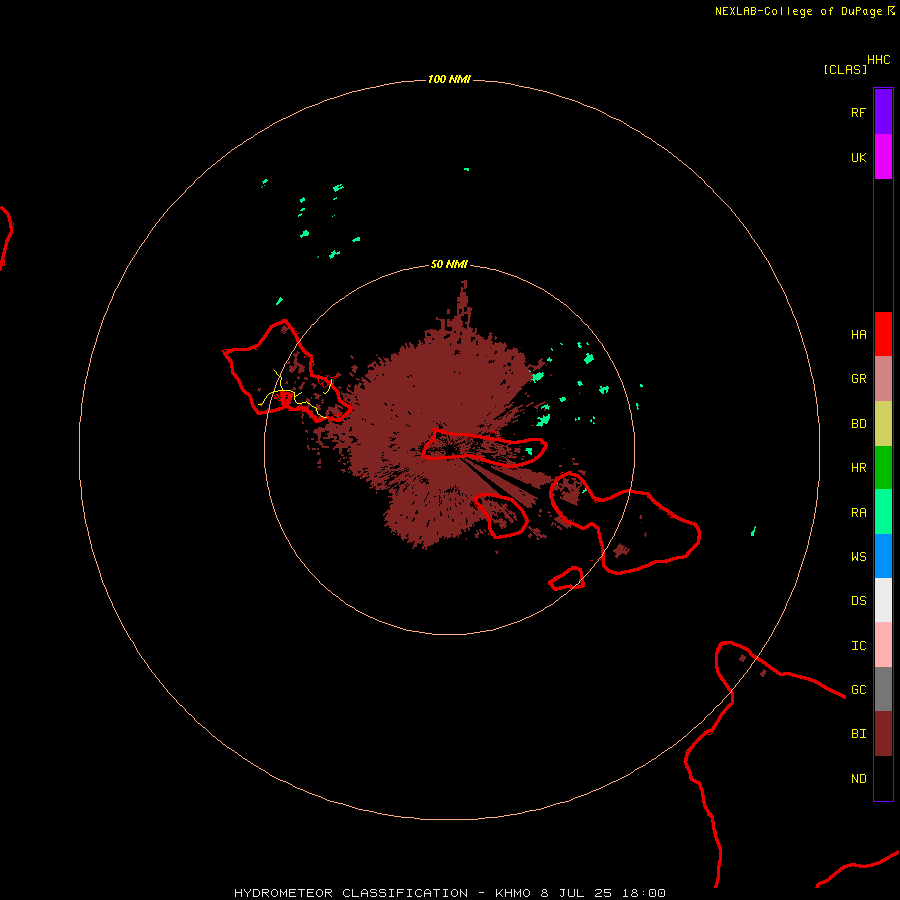Screen dimensions: 900x900
Task: Click the RF legend label
Action: point(858,112)
